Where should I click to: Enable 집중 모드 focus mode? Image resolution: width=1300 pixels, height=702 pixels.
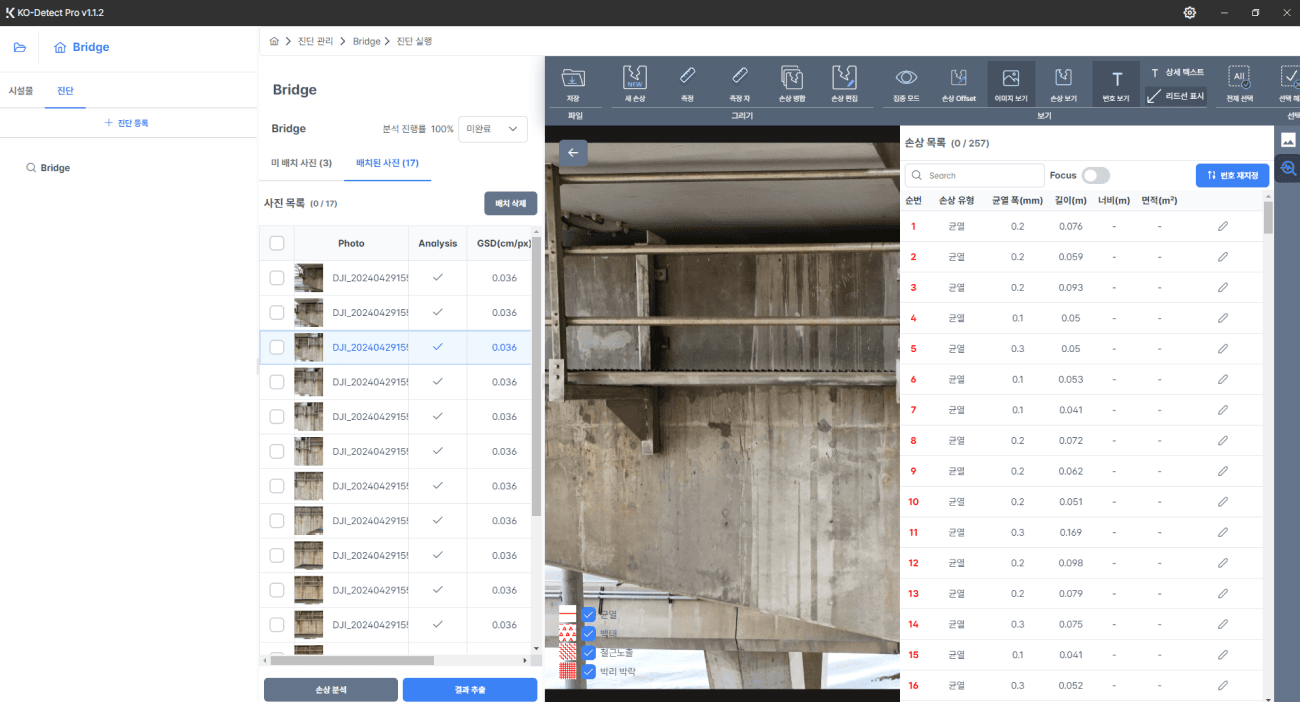coord(906,82)
